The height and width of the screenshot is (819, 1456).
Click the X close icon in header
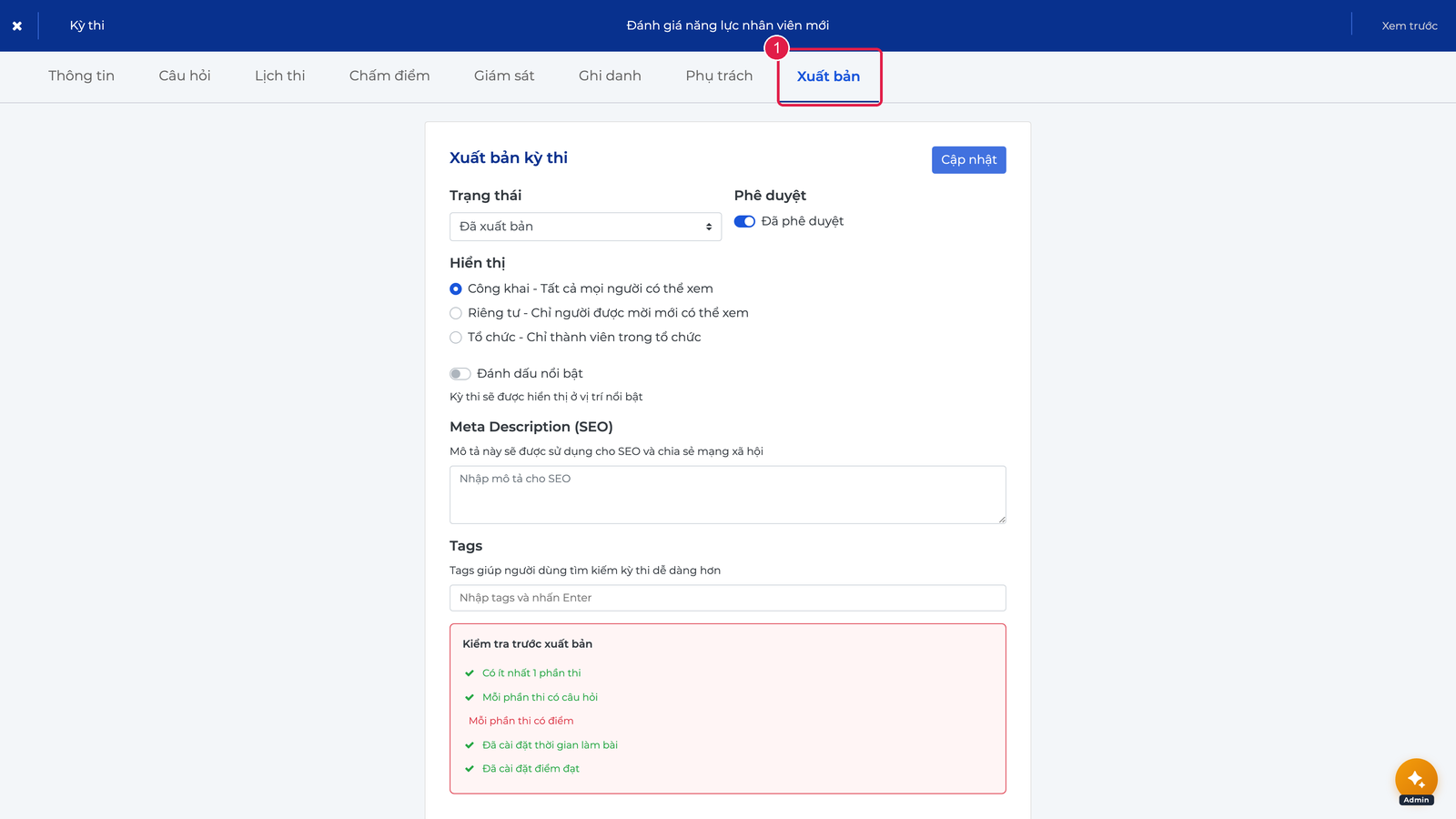pos(17,25)
